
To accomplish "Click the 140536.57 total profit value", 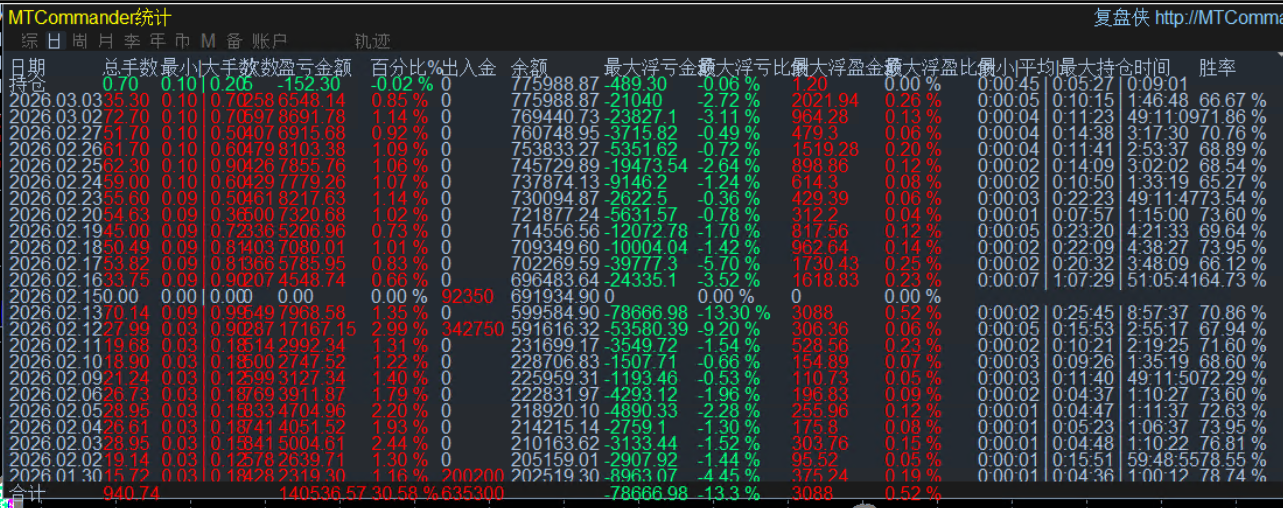I will coord(322,493).
